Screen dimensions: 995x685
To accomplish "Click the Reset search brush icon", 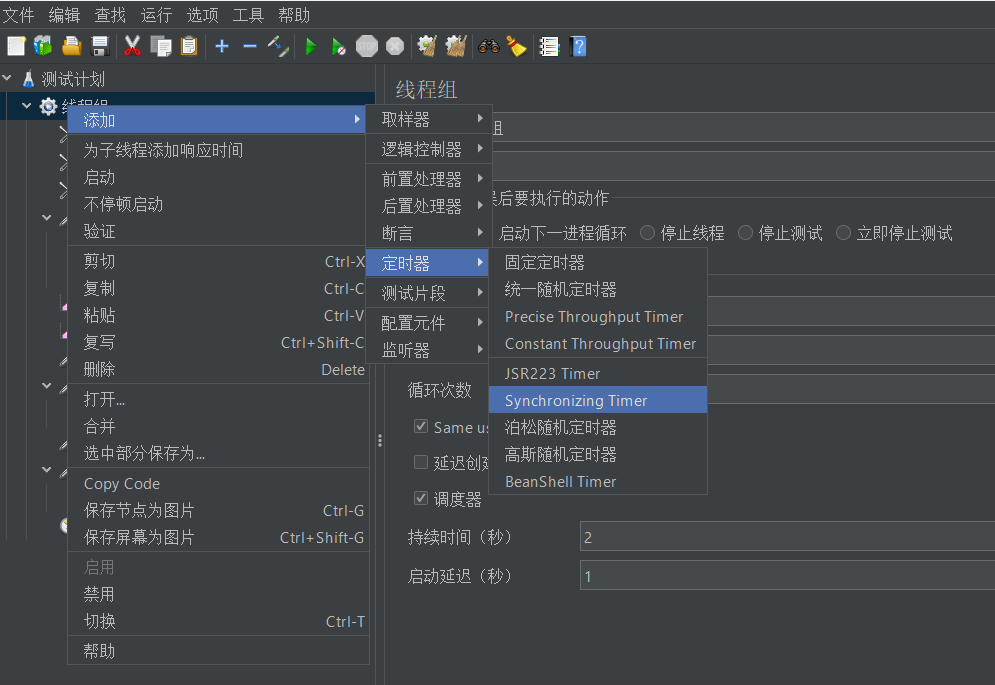I will point(516,46).
